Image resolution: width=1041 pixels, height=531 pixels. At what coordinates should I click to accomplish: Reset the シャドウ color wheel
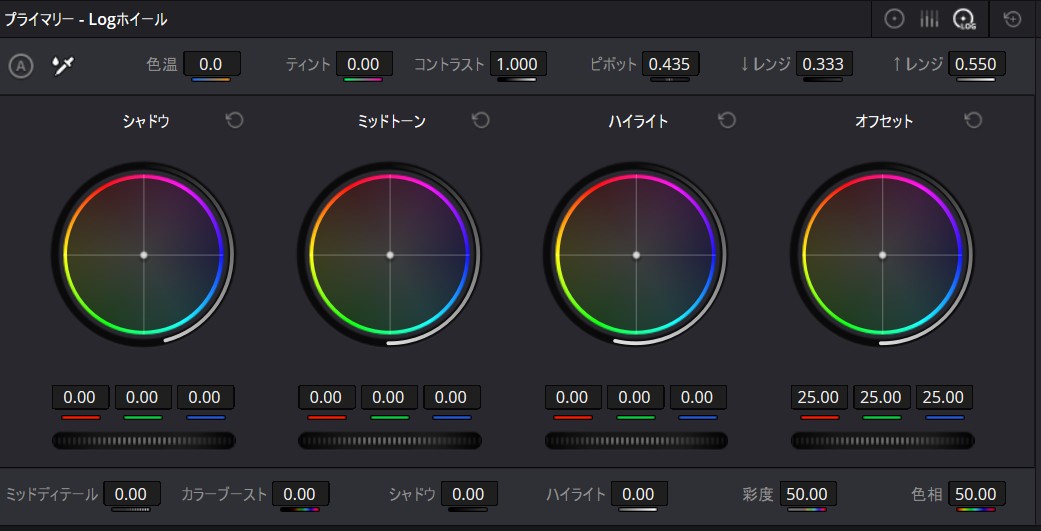tap(234, 120)
